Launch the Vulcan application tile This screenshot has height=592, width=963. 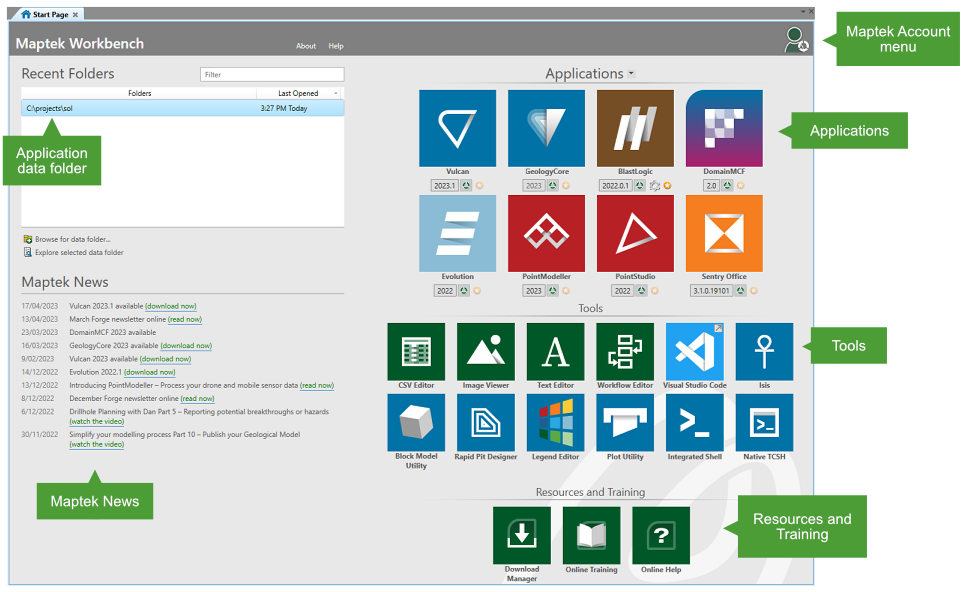click(x=457, y=128)
